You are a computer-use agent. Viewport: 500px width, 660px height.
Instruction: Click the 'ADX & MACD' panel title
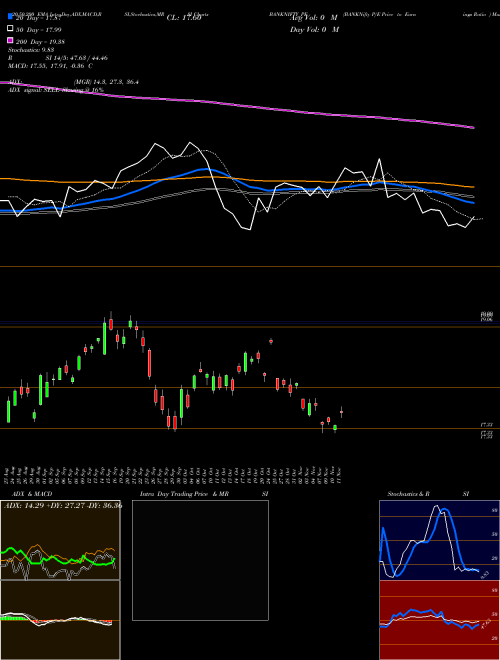tap(32, 494)
